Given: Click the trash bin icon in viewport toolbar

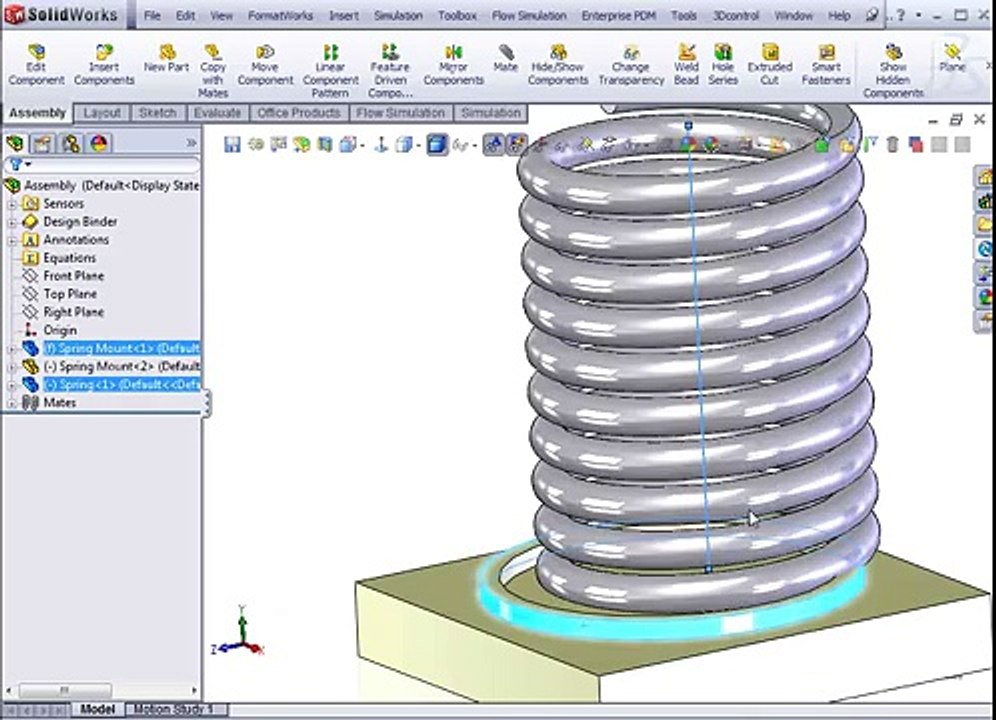Looking at the screenshot, I should (x=892, y=145).
